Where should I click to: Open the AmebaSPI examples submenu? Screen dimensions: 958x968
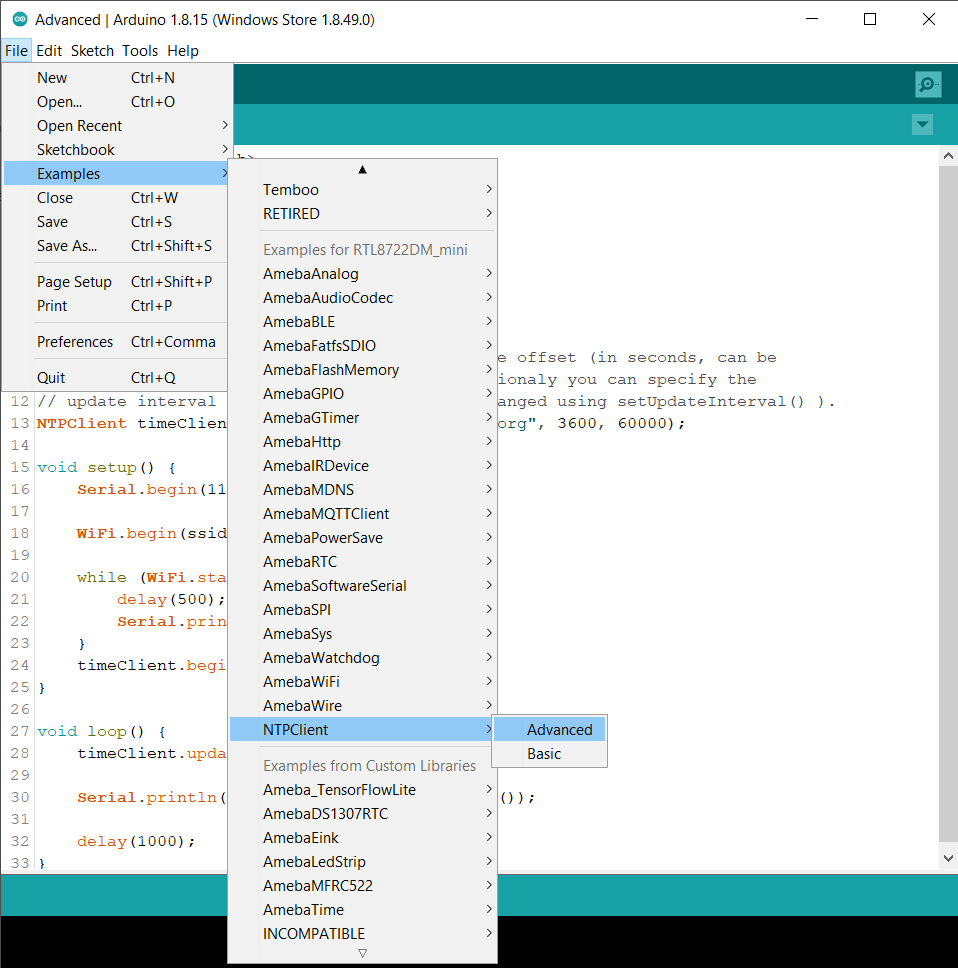(x=362, y=611)
